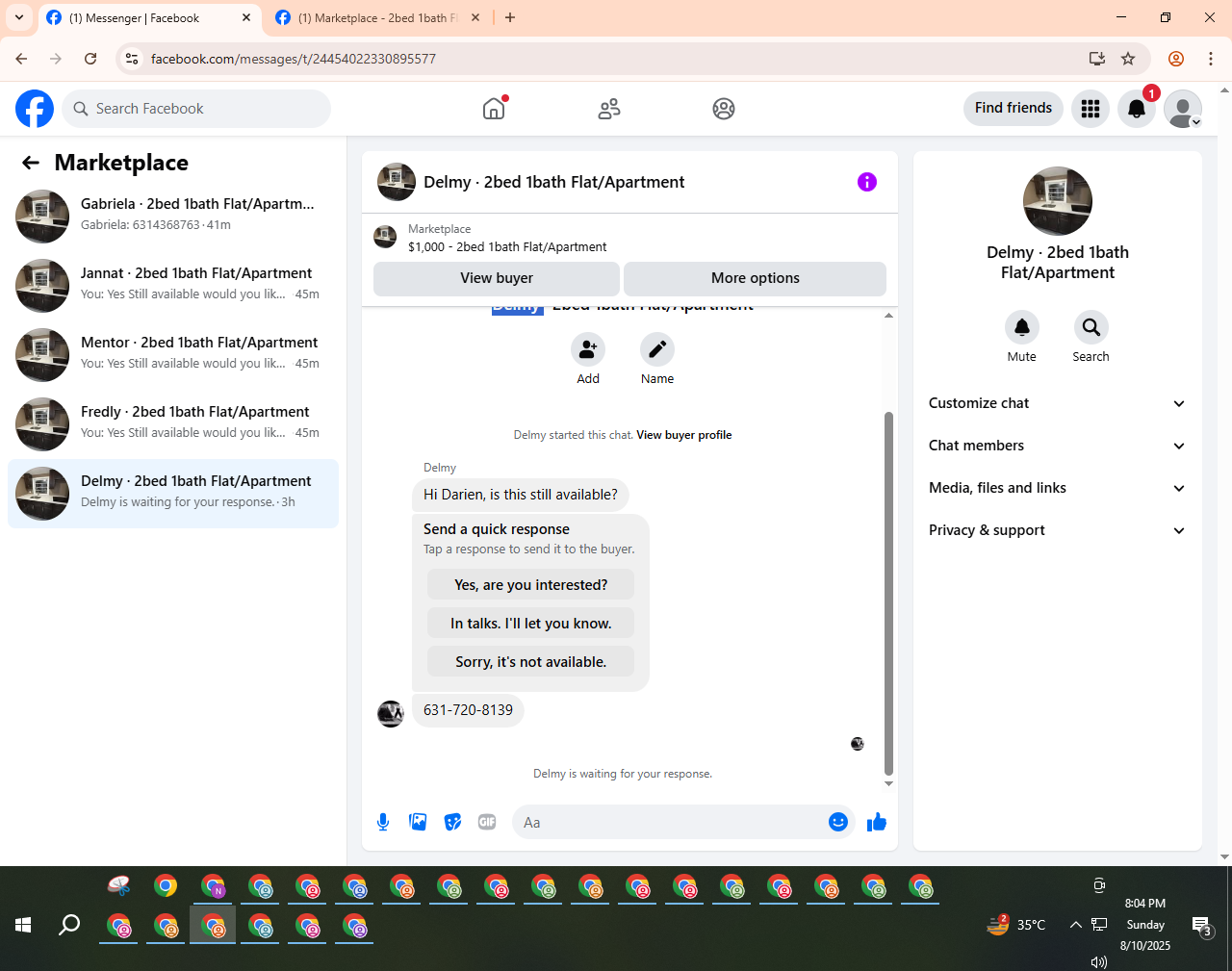
Task: Expand Privacy & support section
Action: tap(1057, 530)
